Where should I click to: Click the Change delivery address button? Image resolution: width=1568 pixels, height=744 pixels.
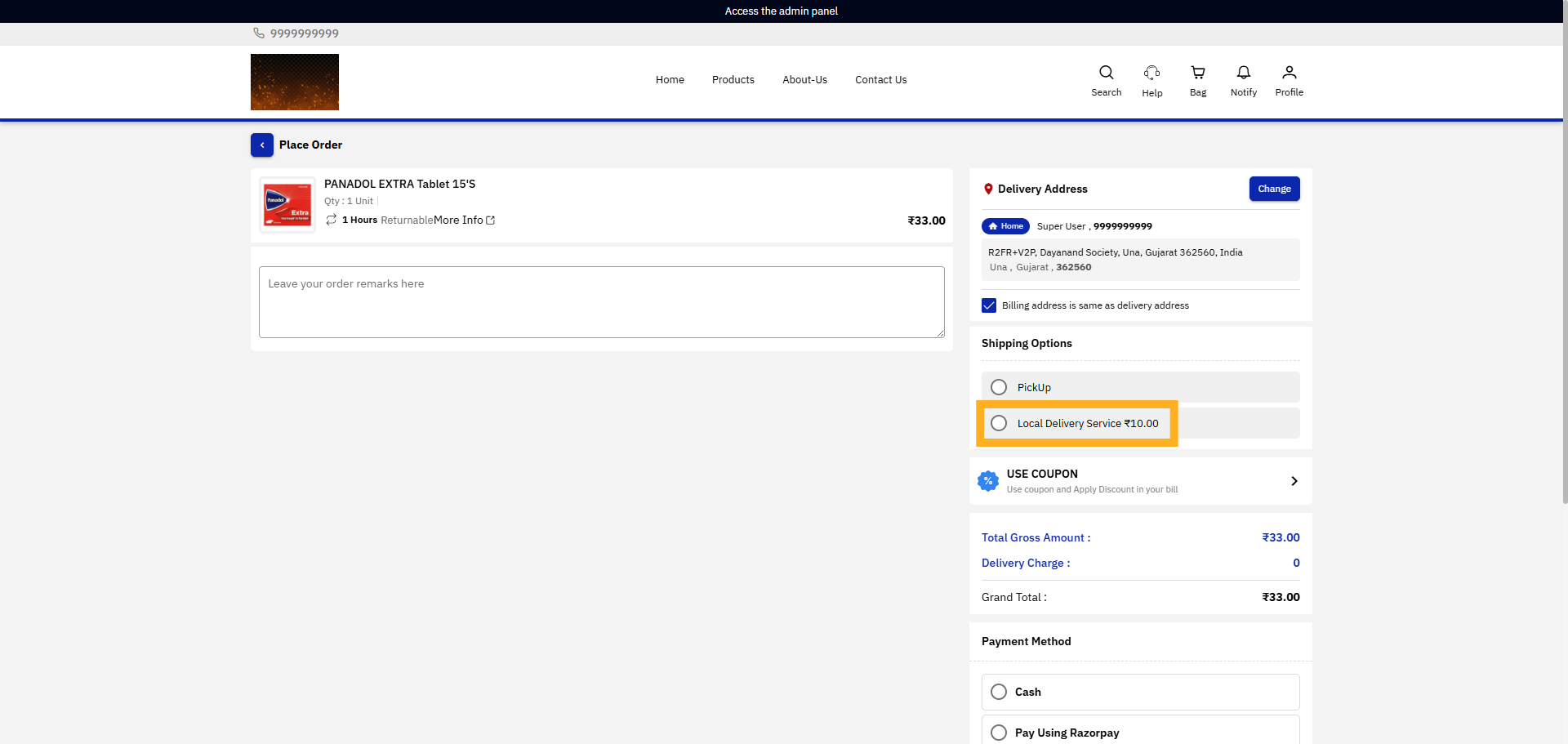pos(1274,189)
